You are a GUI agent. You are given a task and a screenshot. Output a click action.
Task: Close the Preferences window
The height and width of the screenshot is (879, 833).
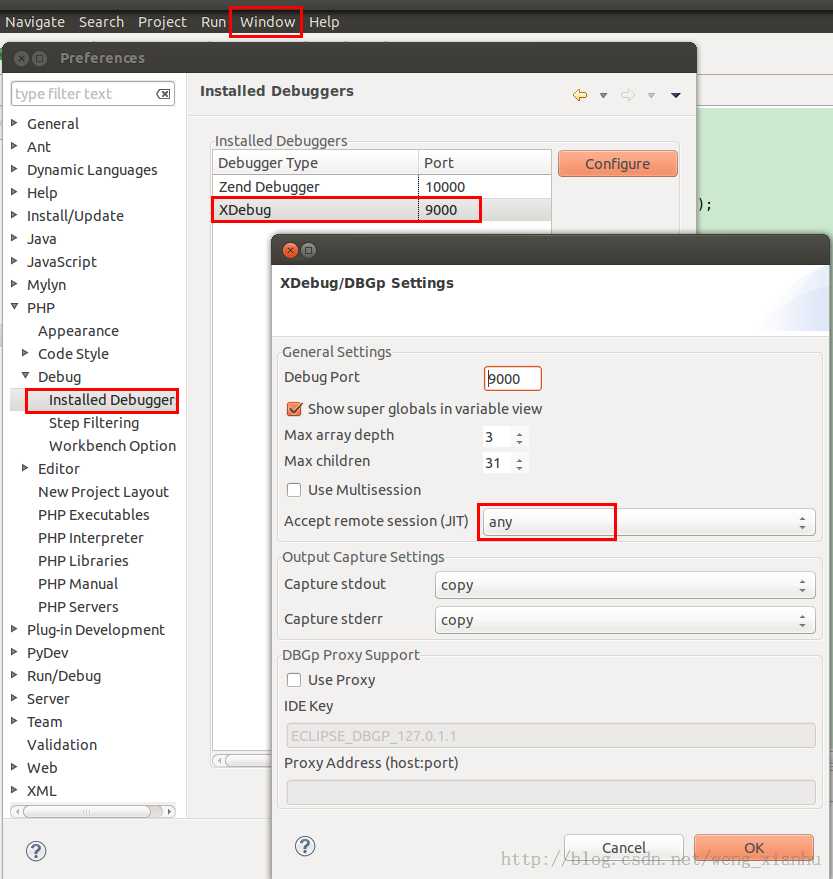21,58
